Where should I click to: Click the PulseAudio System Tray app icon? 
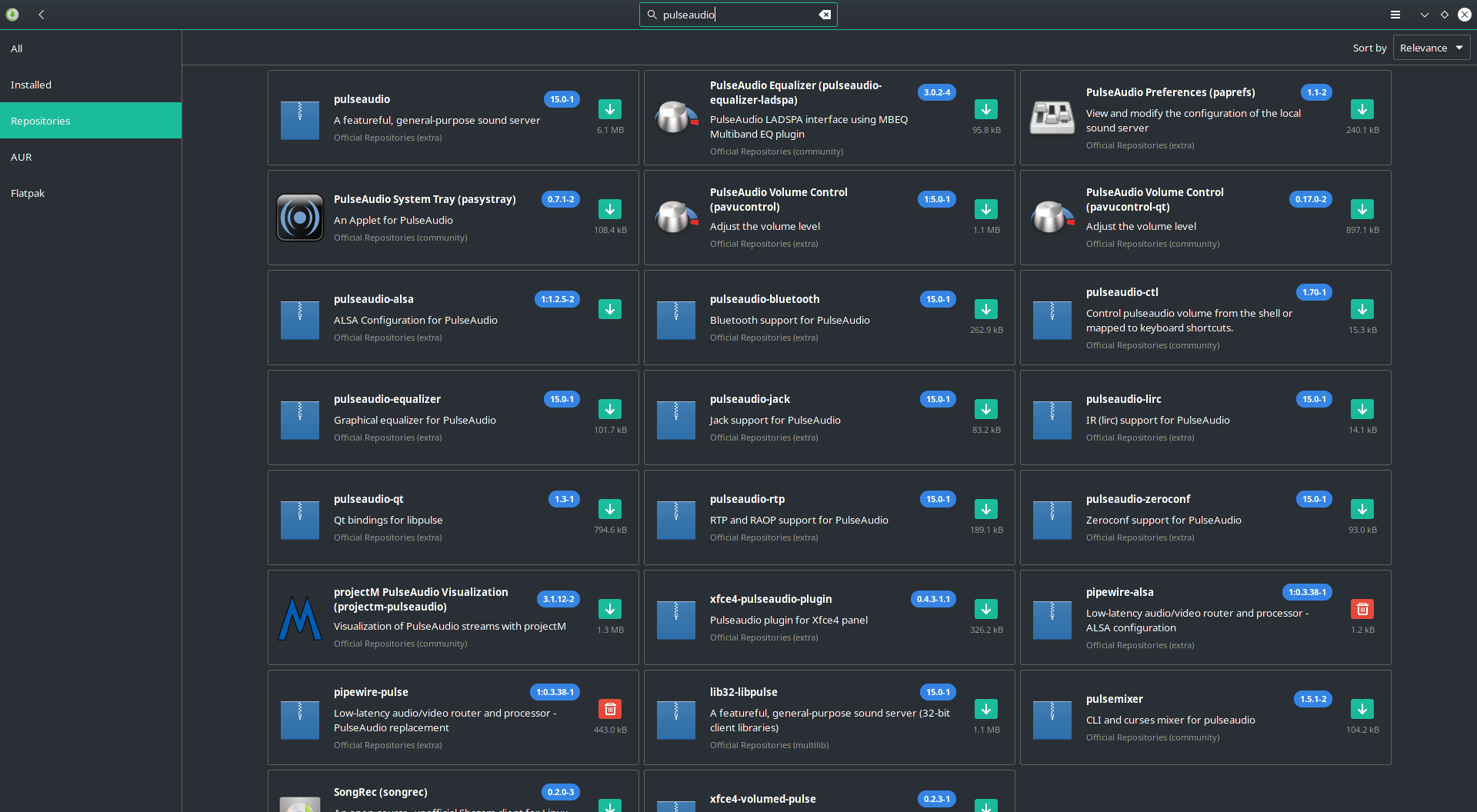300,218
